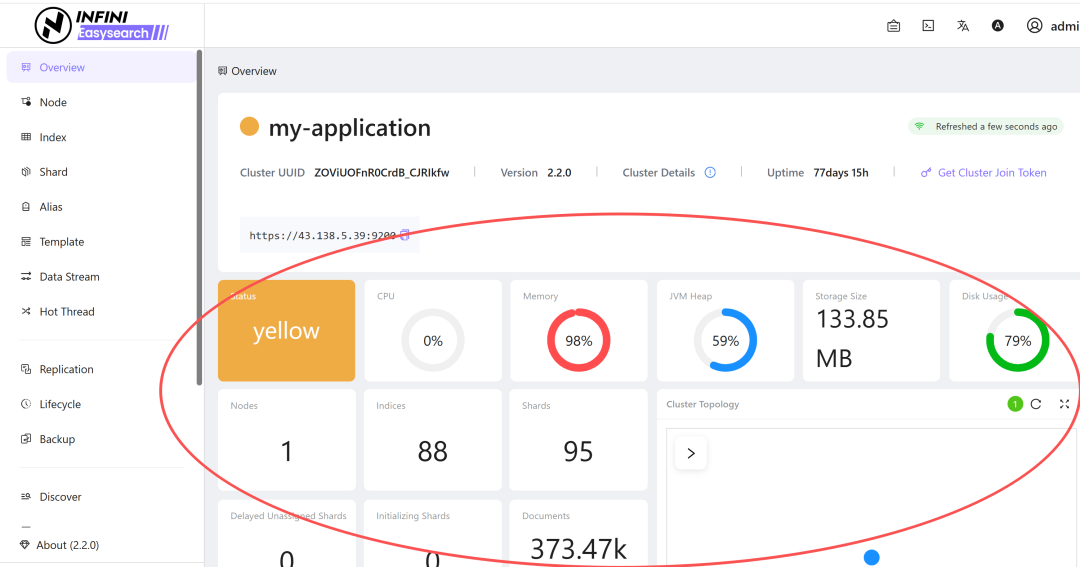1080x567 pixels.
Task: Click the sidebar vertical scrollbar
Action: coord(200,218)
